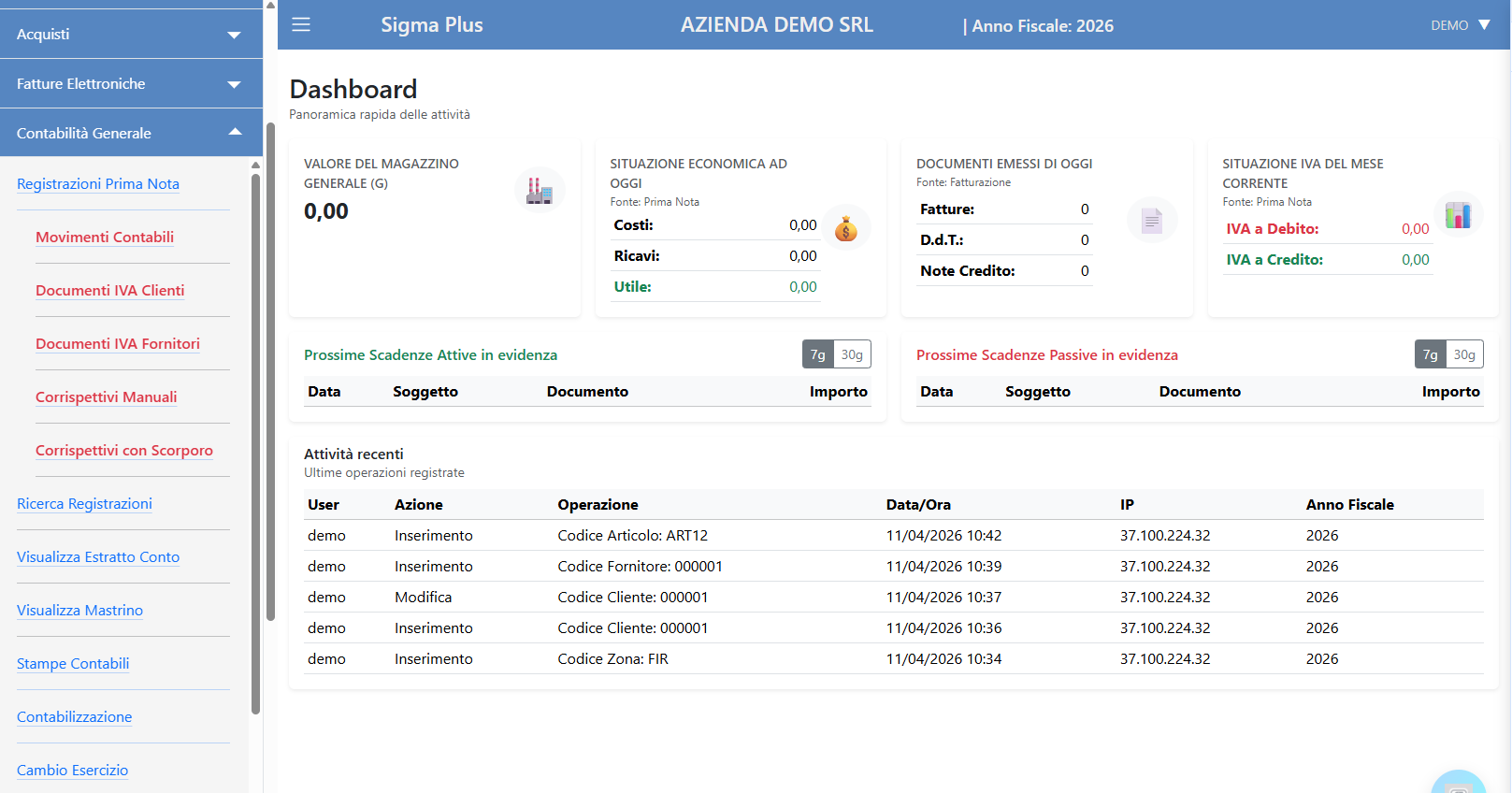Toggle 7g filter for Scadenze Attive

[x=817, y=354]
